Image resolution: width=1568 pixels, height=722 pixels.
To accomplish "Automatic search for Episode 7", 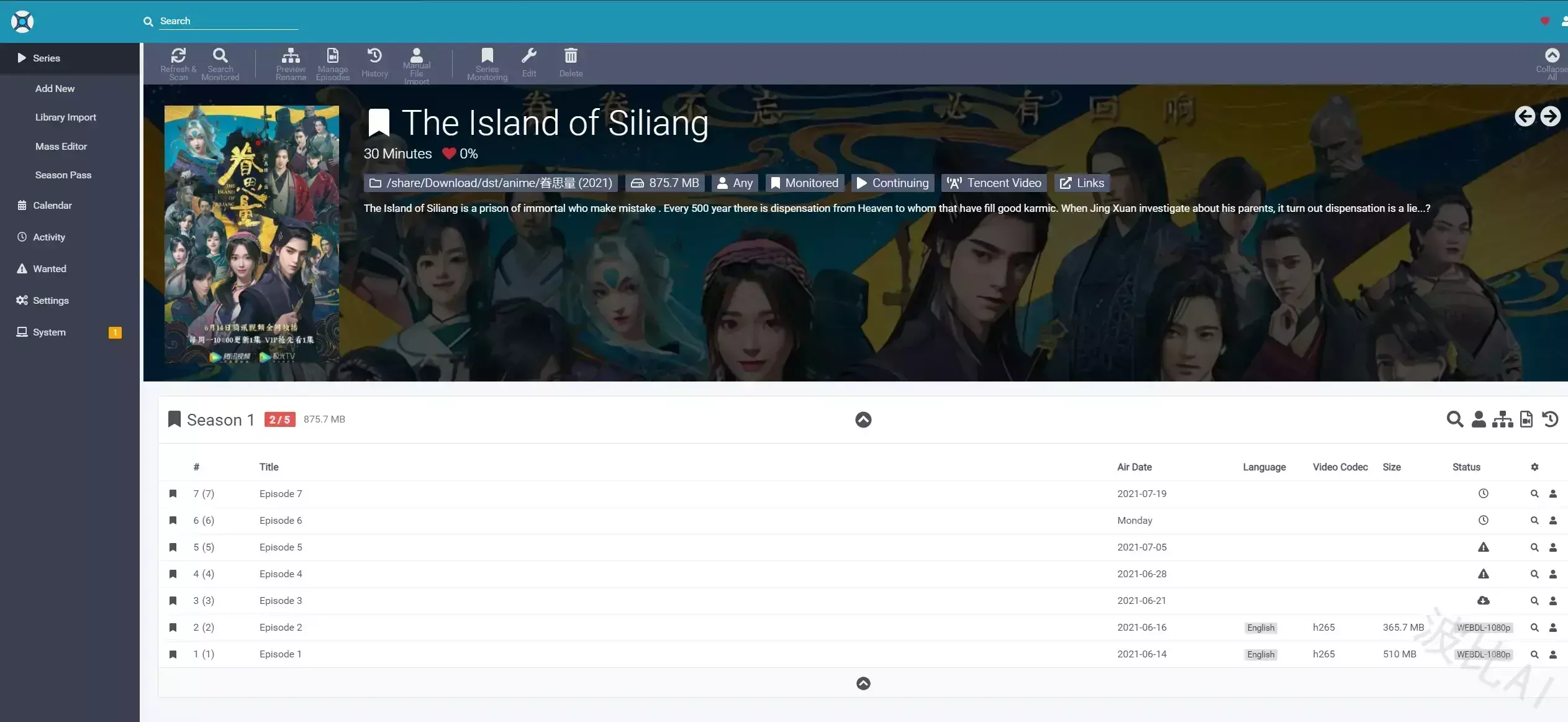I will [1534, 494].
